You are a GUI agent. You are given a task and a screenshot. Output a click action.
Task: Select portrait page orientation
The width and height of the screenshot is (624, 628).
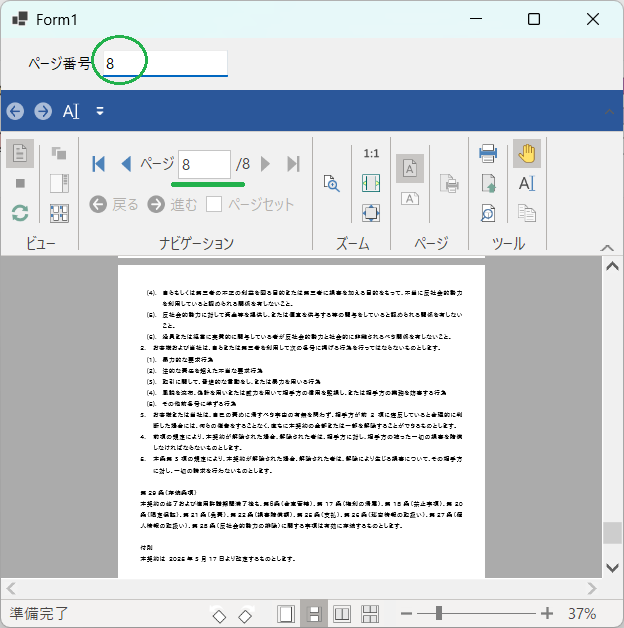tap(410, 168)
